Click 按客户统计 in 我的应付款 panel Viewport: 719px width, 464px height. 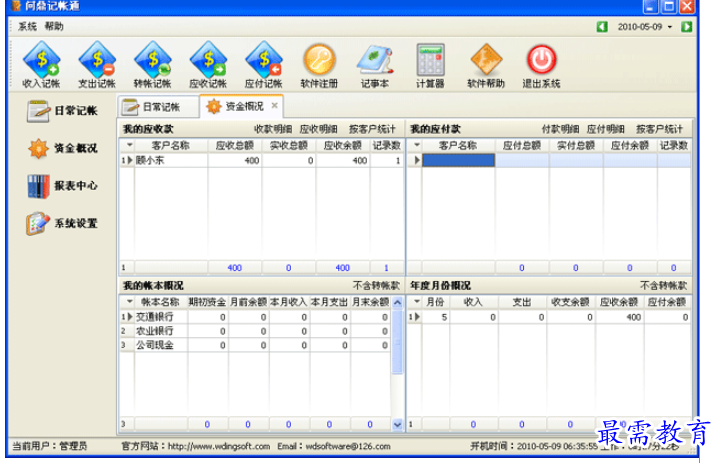coord(659,129)
